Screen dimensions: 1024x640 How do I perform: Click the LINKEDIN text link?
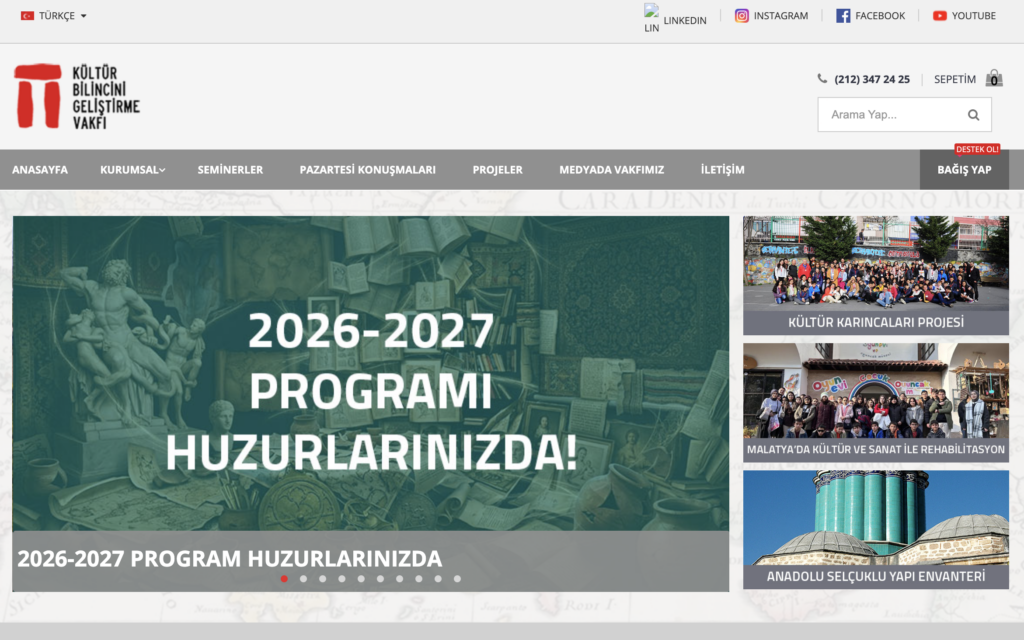tap(685, 21)
